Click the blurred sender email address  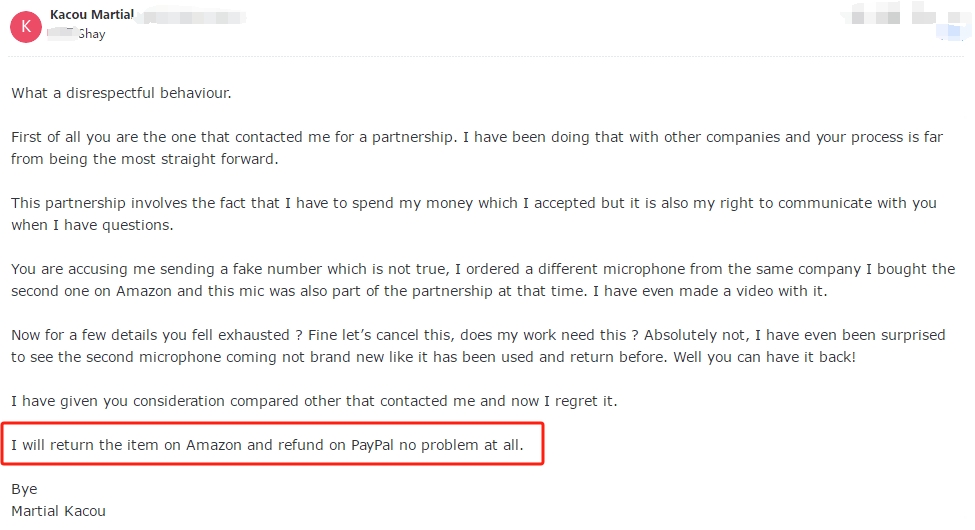click(x=190, y=16)
